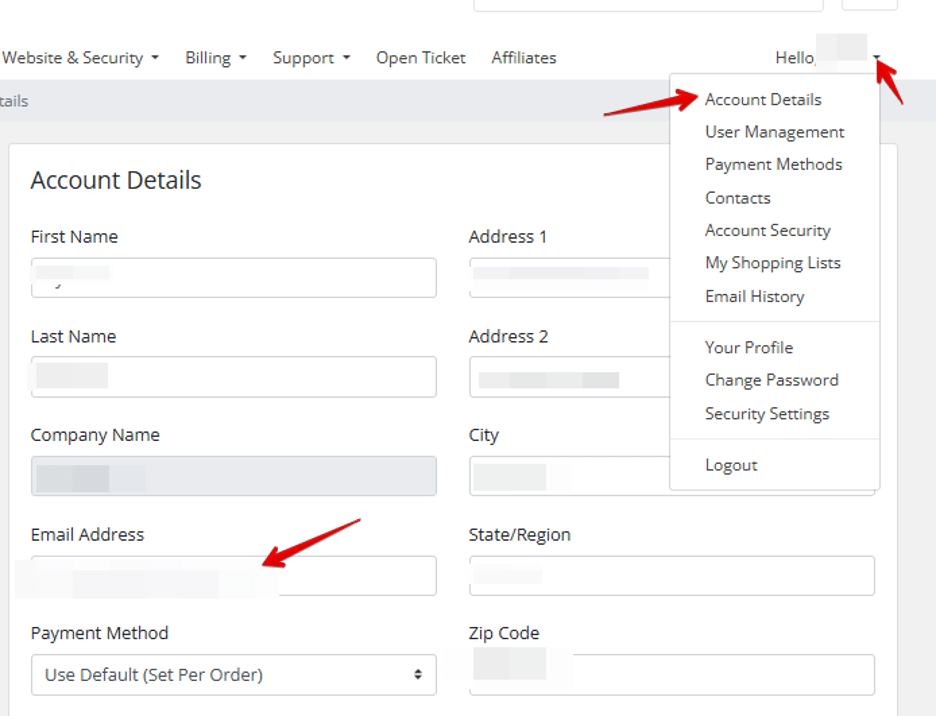Open Payment Method select box
The width and height of the screenshot is (936, 716).
pyautogui.click(x=233, y=675)
